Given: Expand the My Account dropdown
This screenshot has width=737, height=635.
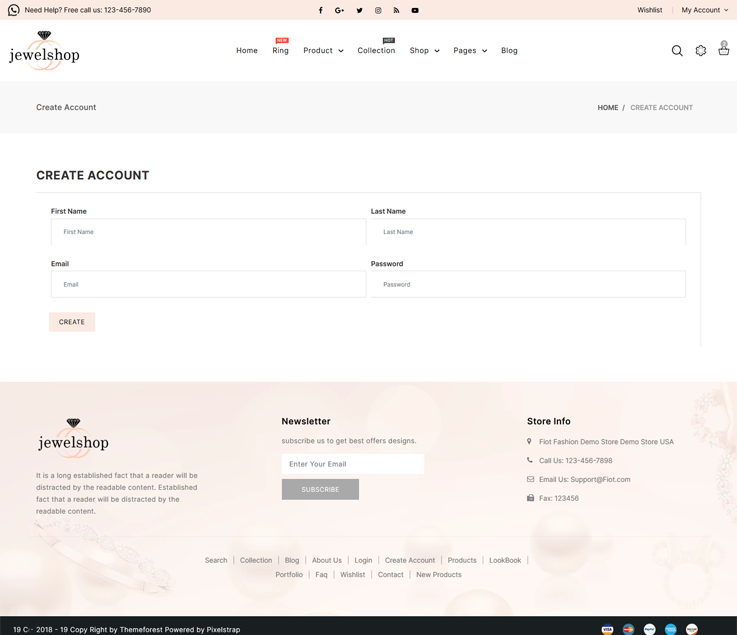Looking at the screenshot, I should pyautogui.click(x=704, y=10).
